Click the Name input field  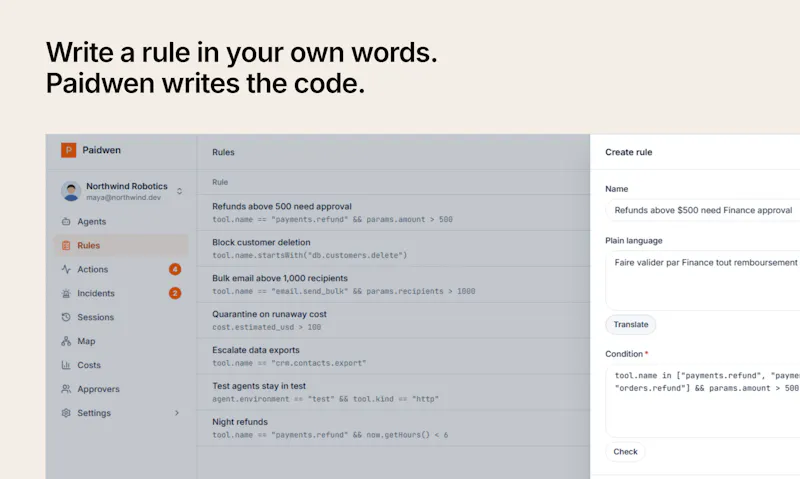(703, 210)
